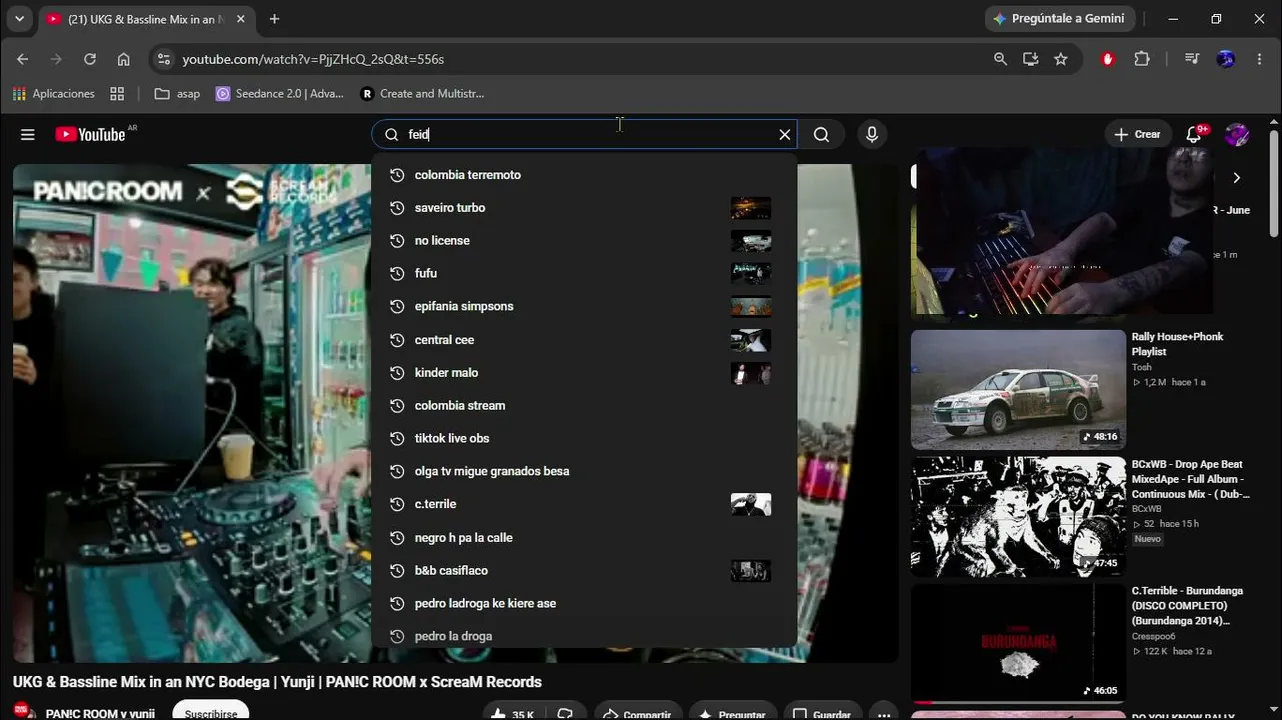Open the red extension icon
The width and height of the screenshot is (1282, 720).
coord(1108,59)
